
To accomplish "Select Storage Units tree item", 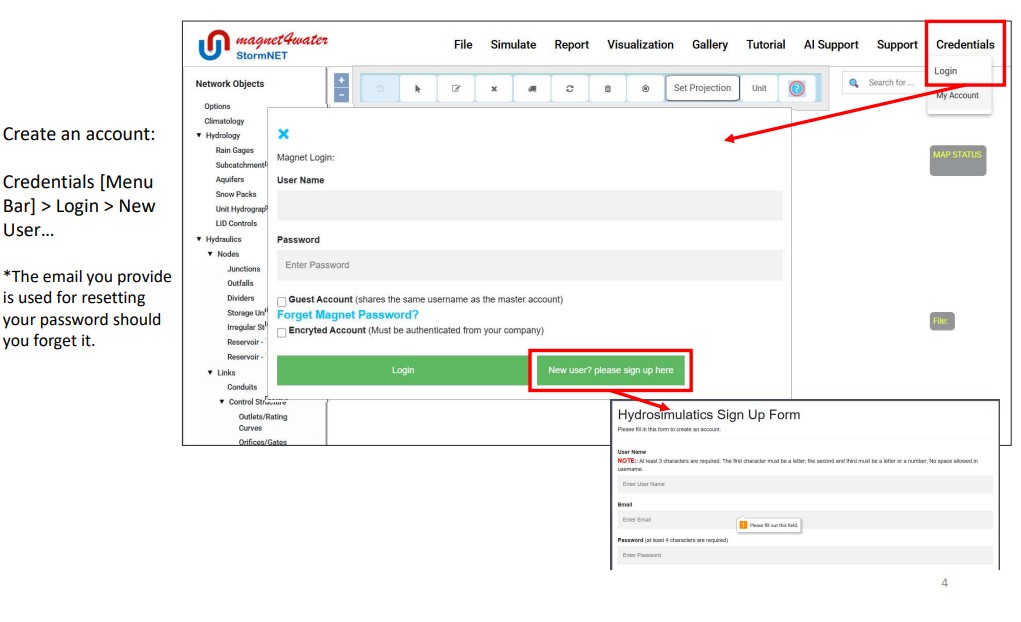I will pos(246,313).
